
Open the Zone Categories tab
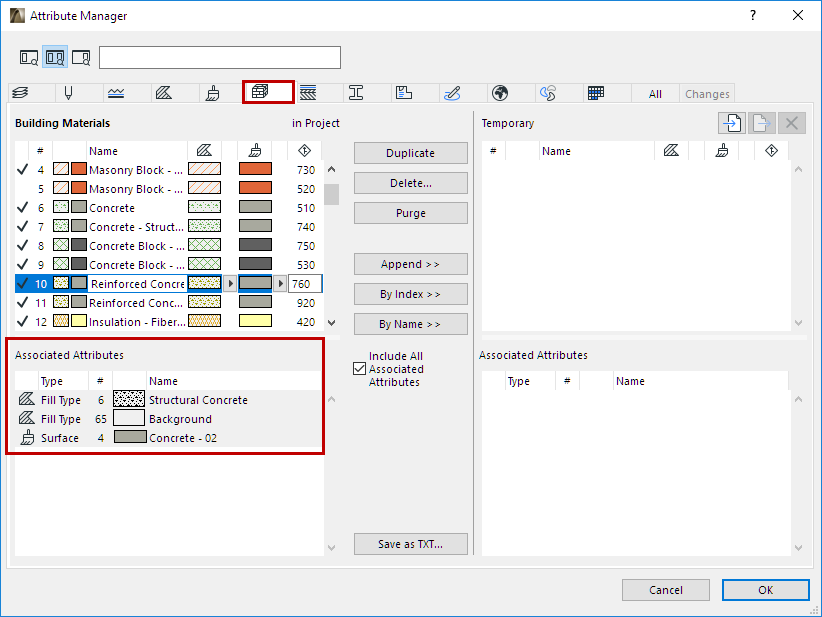click(404, 93)
